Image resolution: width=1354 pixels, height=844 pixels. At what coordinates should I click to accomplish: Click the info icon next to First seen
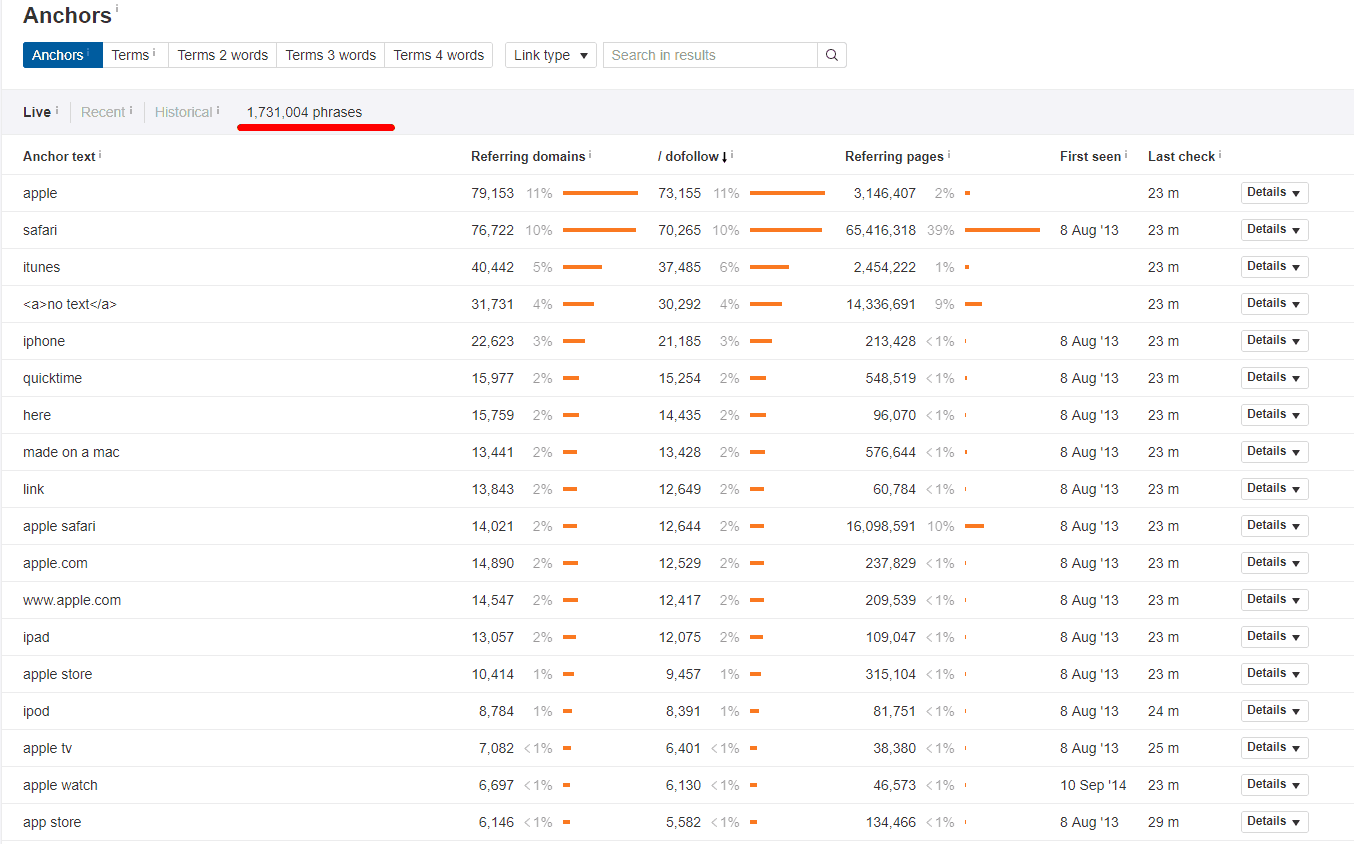pyautogui.click(x=1124, y=152)
